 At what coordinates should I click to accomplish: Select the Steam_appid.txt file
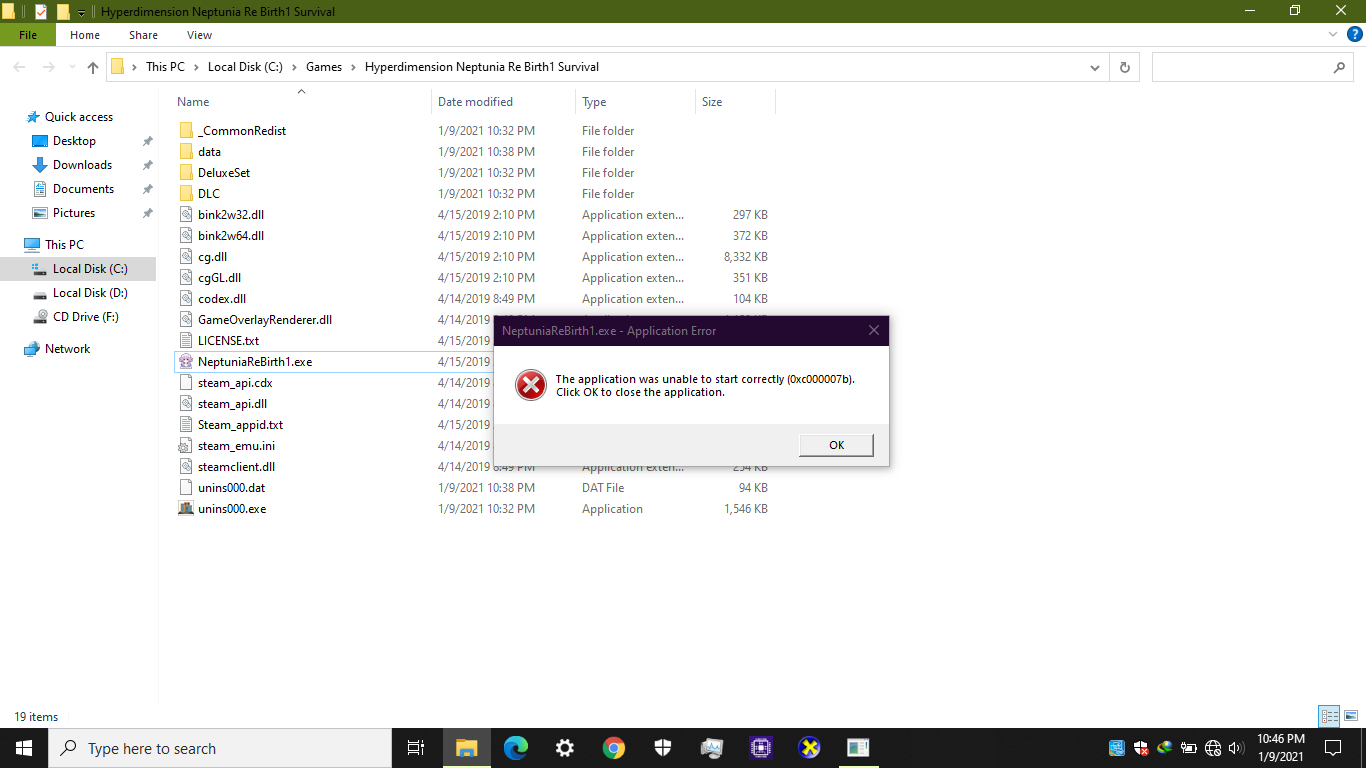tap(240, 425)
